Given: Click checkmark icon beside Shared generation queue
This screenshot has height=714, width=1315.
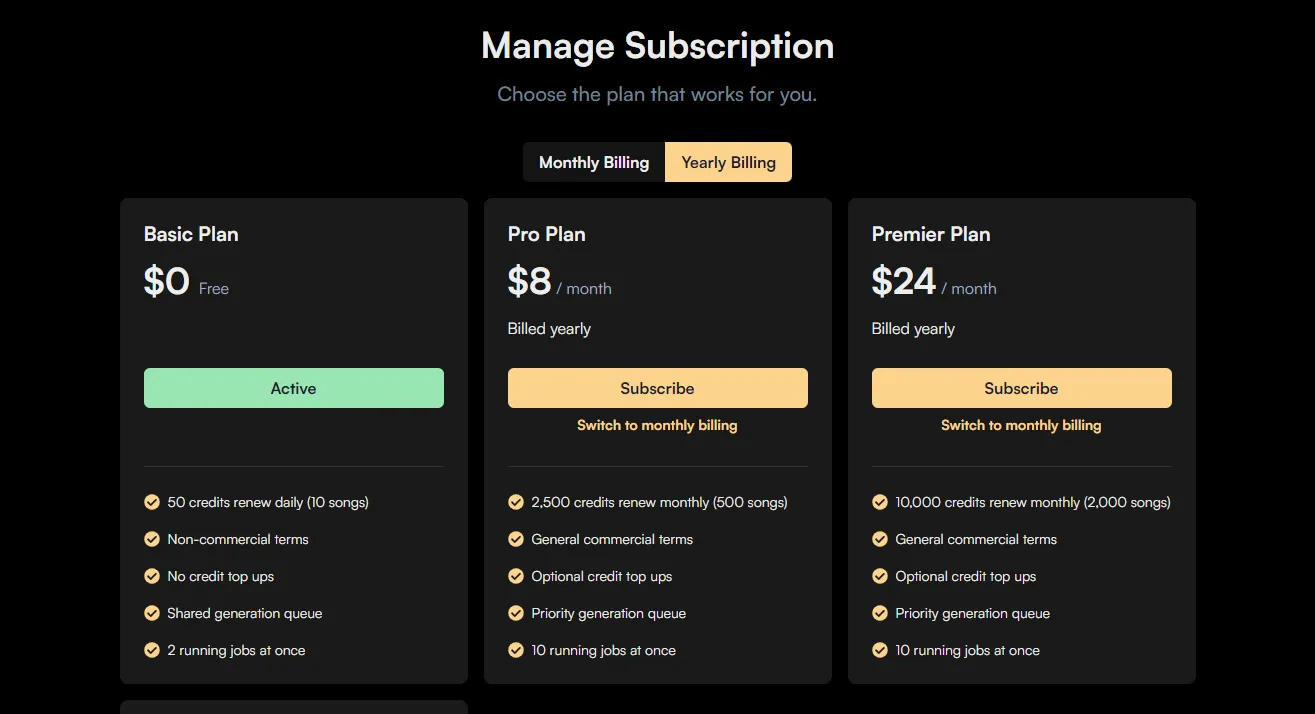Looking at the screenshot, I should pos(152,613).
